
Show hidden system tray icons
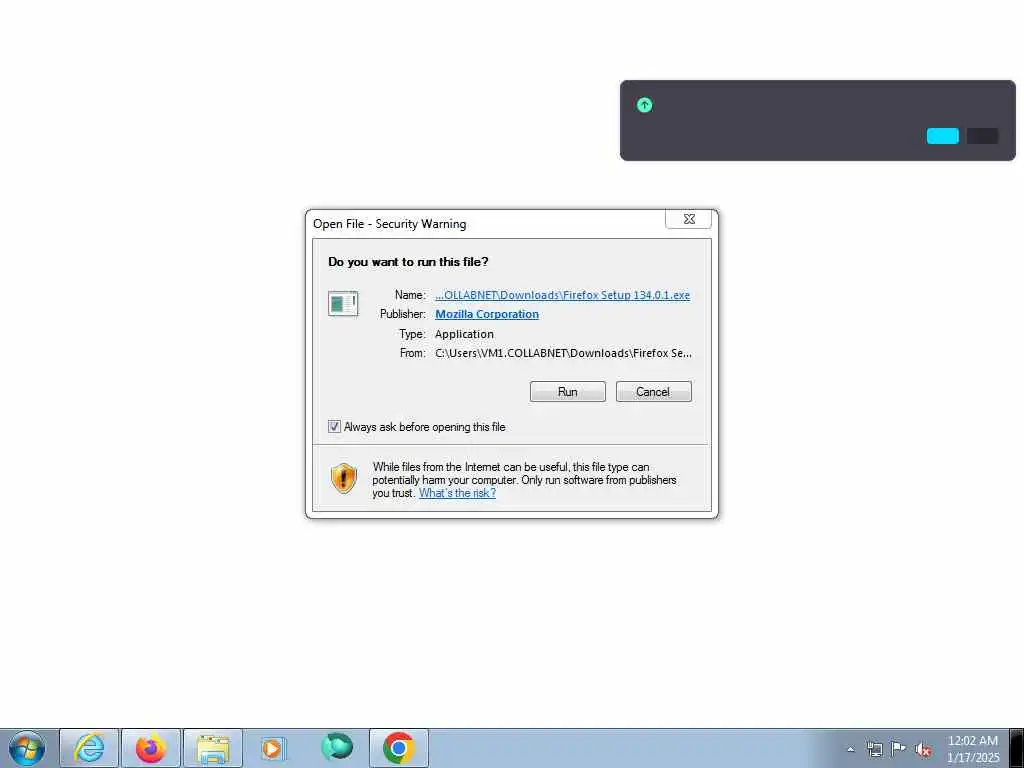[850, 750]
